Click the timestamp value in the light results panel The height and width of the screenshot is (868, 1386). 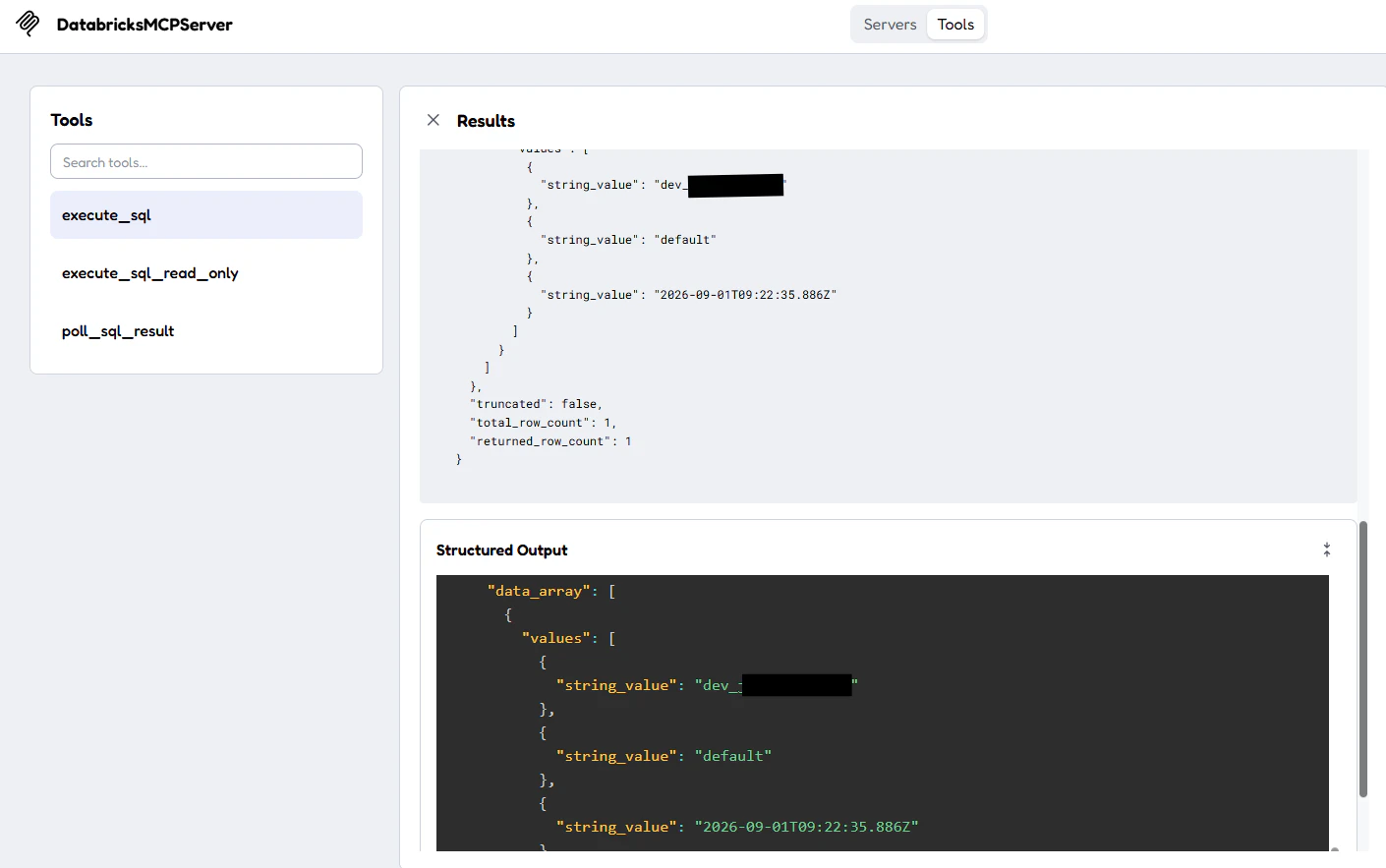coord(745,295)
